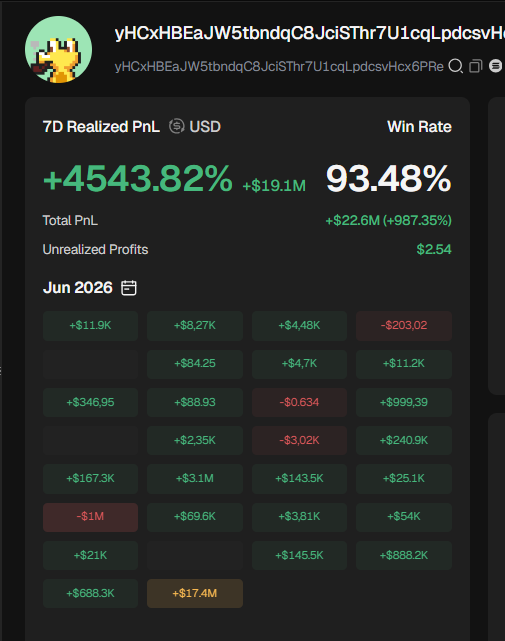Select the +$3.1M day cell
The width and height of the screenshot is (505, 641).
pos(195,479)
